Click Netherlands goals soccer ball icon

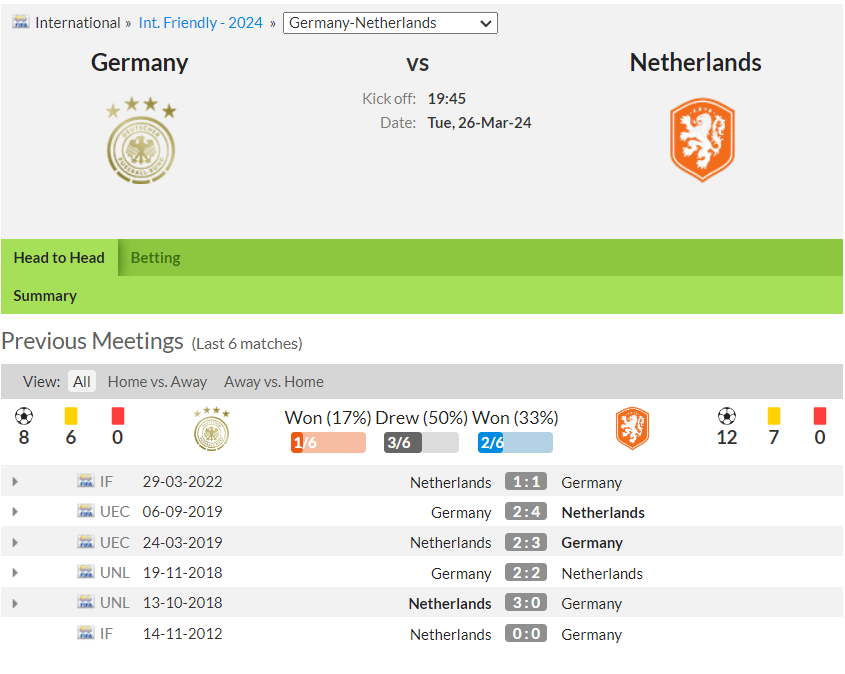(x=726, y=416)
